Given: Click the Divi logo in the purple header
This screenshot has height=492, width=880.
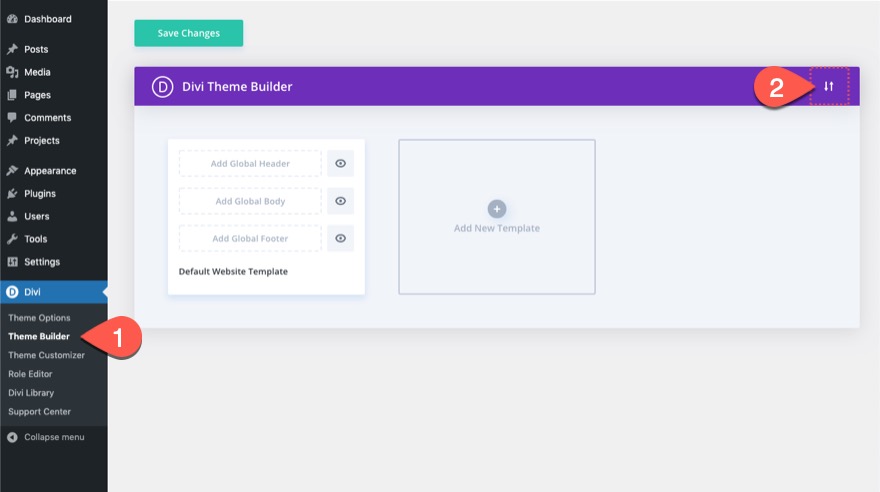Looking at the screenshot, I should pos(162,86).
